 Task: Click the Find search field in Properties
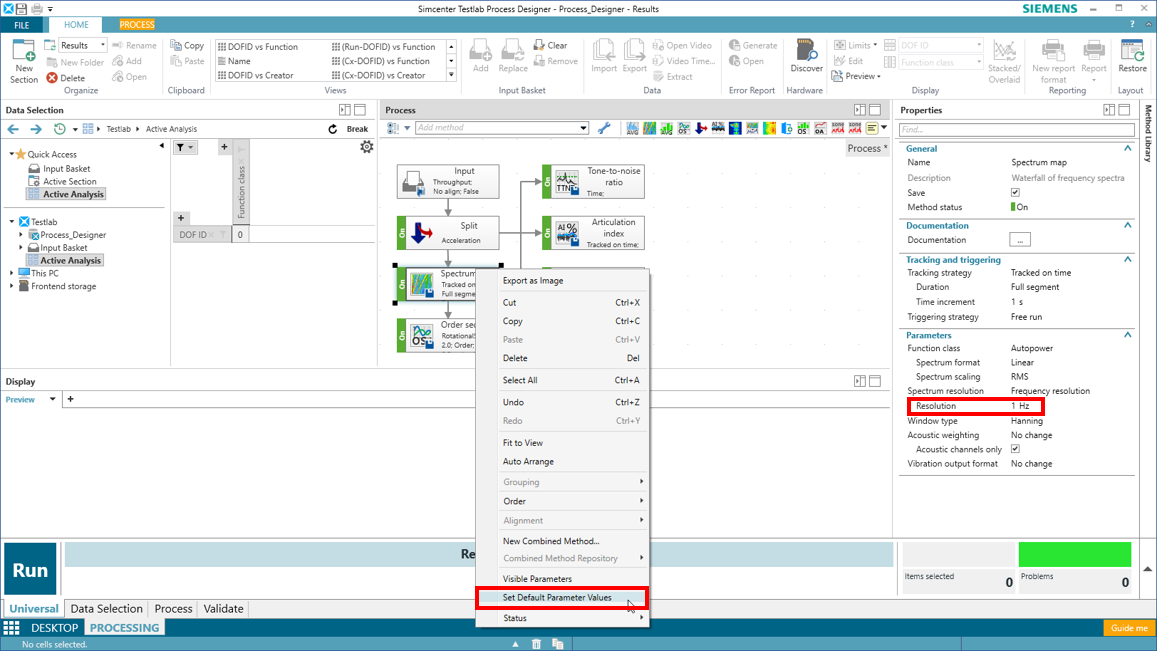pyautogui.click(x=1016, y=129)
